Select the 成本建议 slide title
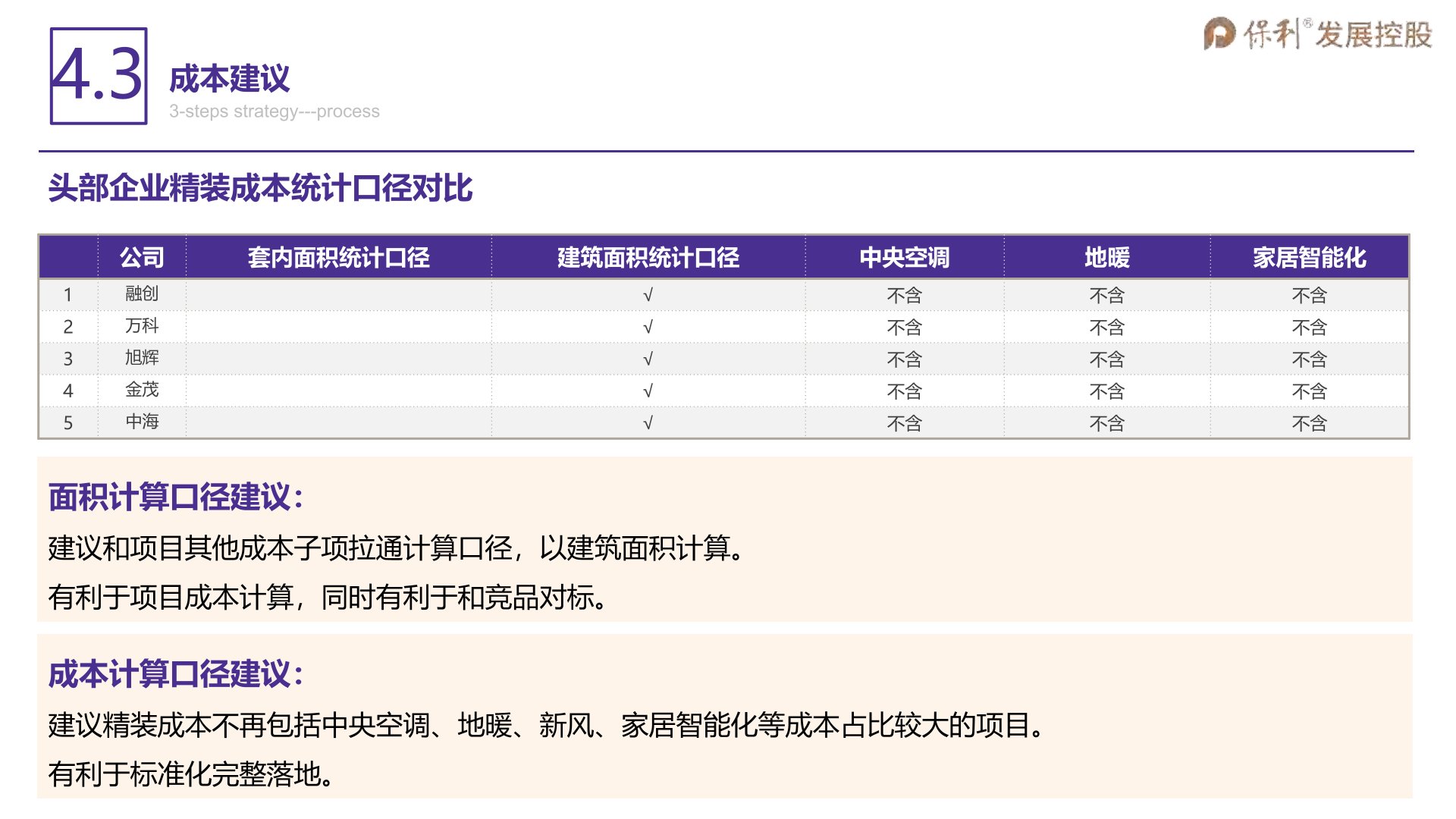Image resolution: width=1456 pixels, height=819 pixels. click(x=229, y=79)
